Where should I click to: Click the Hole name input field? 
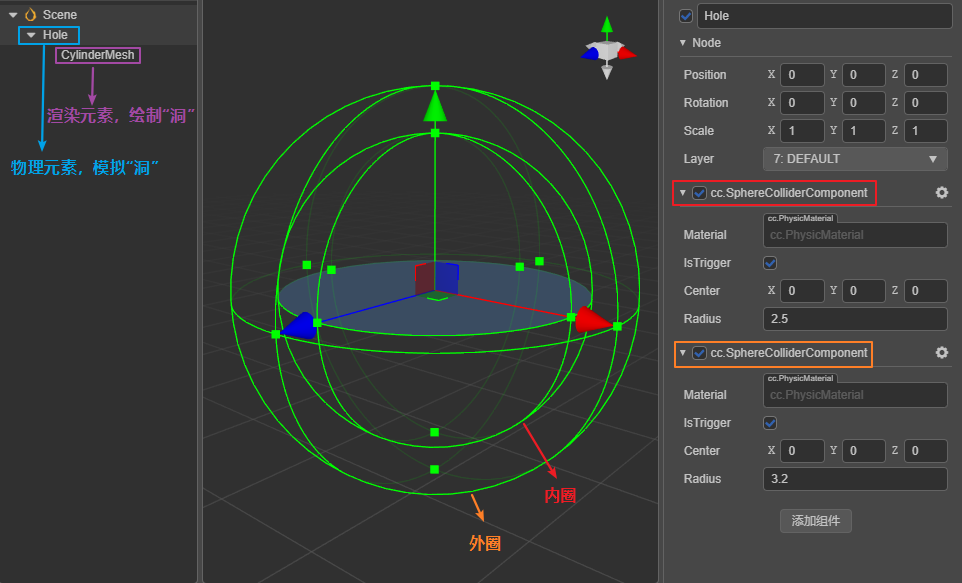point(825,16)
